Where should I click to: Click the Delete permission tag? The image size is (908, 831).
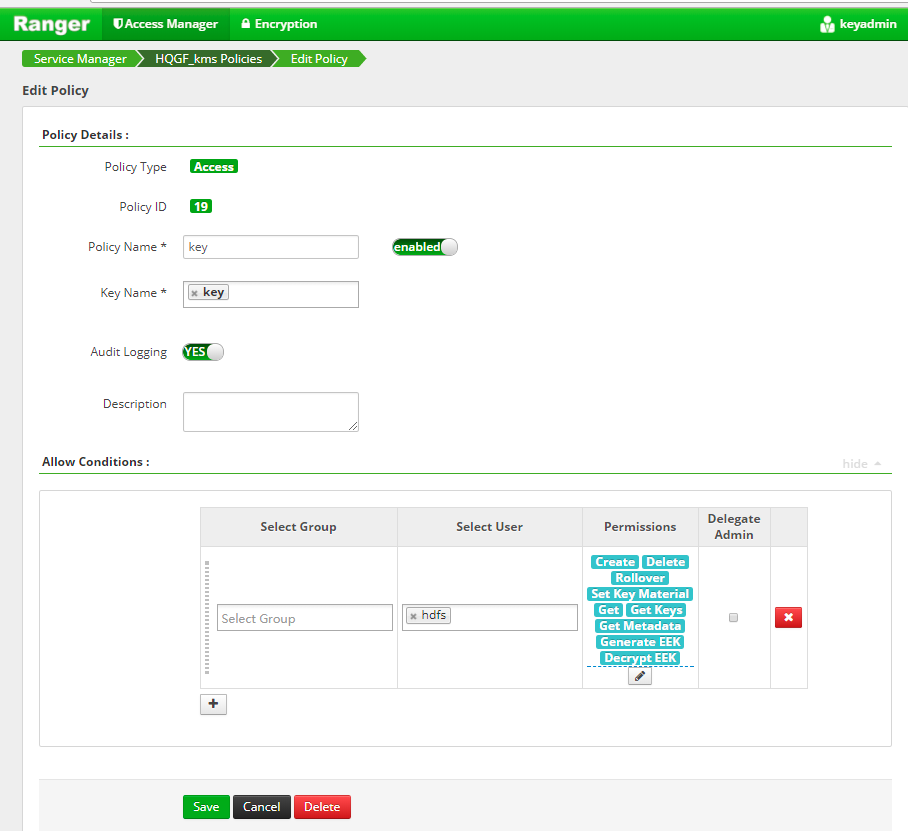(x=665, y=562)
